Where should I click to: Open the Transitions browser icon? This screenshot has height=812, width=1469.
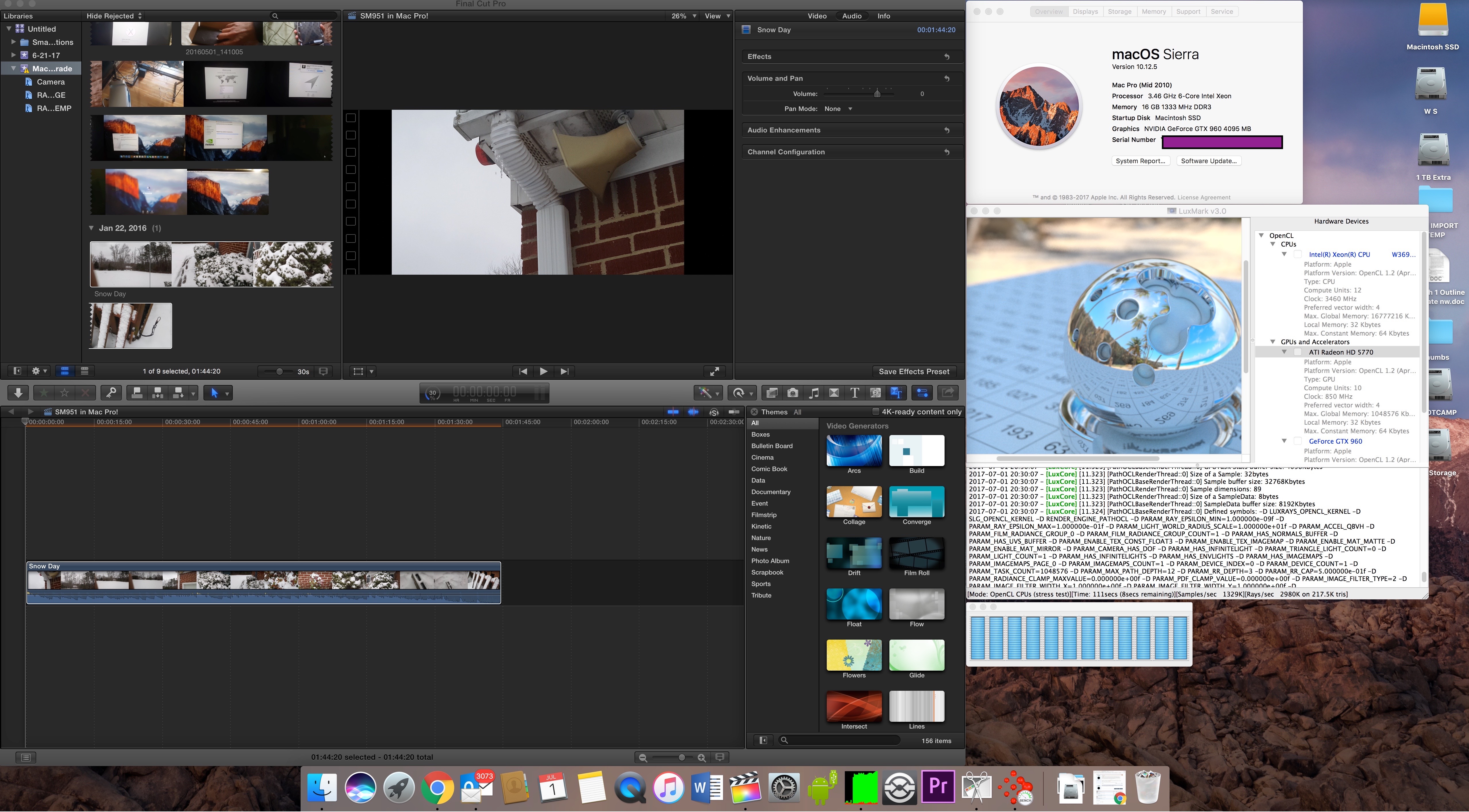click(x=834, y=393)
